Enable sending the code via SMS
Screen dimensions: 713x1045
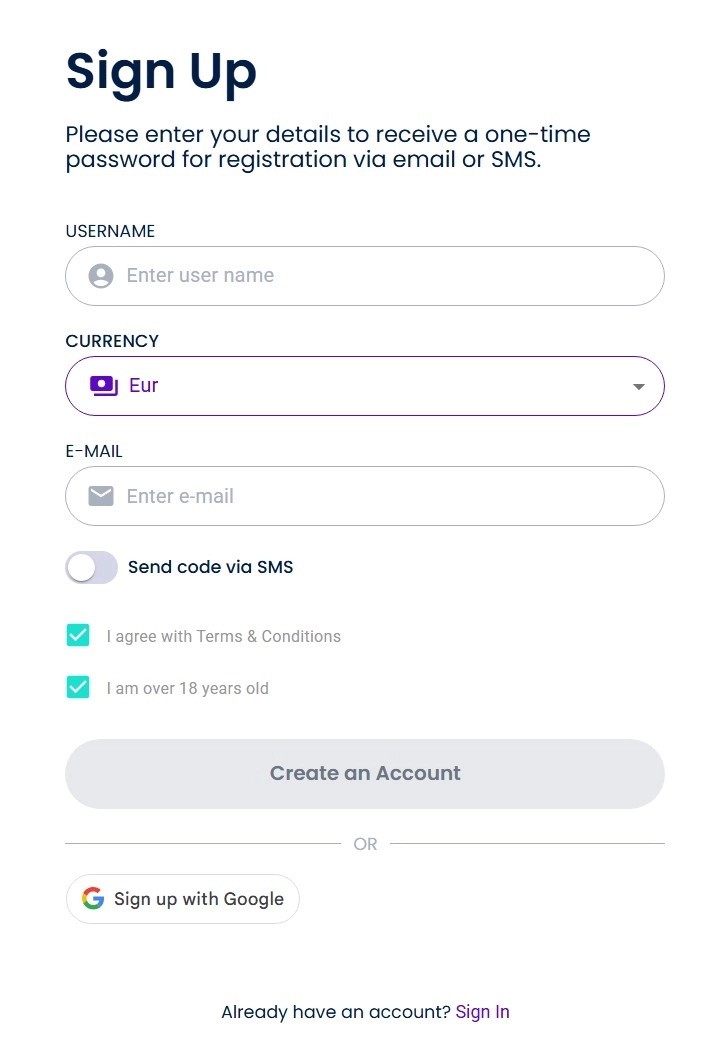(91, 567)
